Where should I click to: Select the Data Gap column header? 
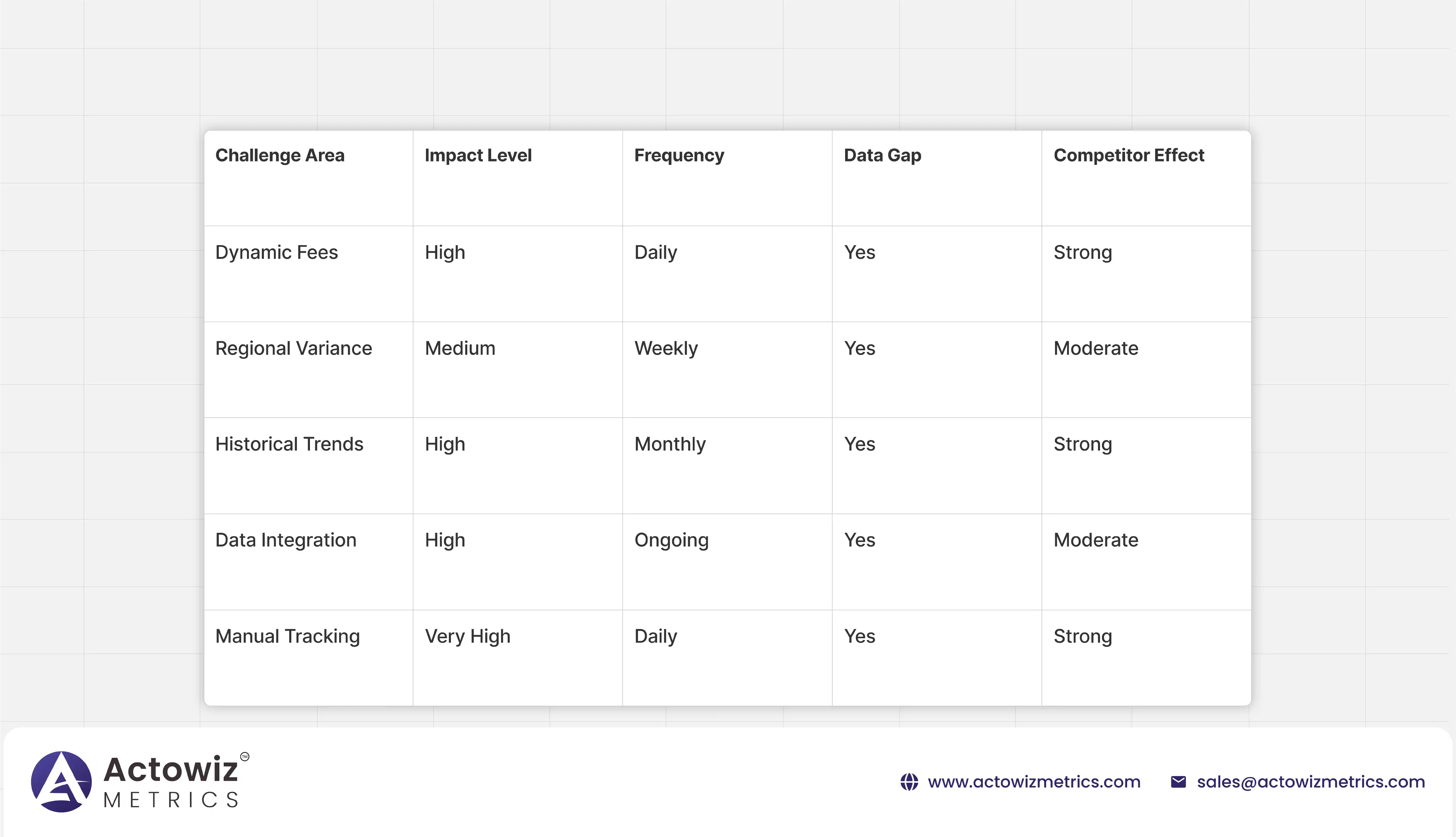[883, 155]
